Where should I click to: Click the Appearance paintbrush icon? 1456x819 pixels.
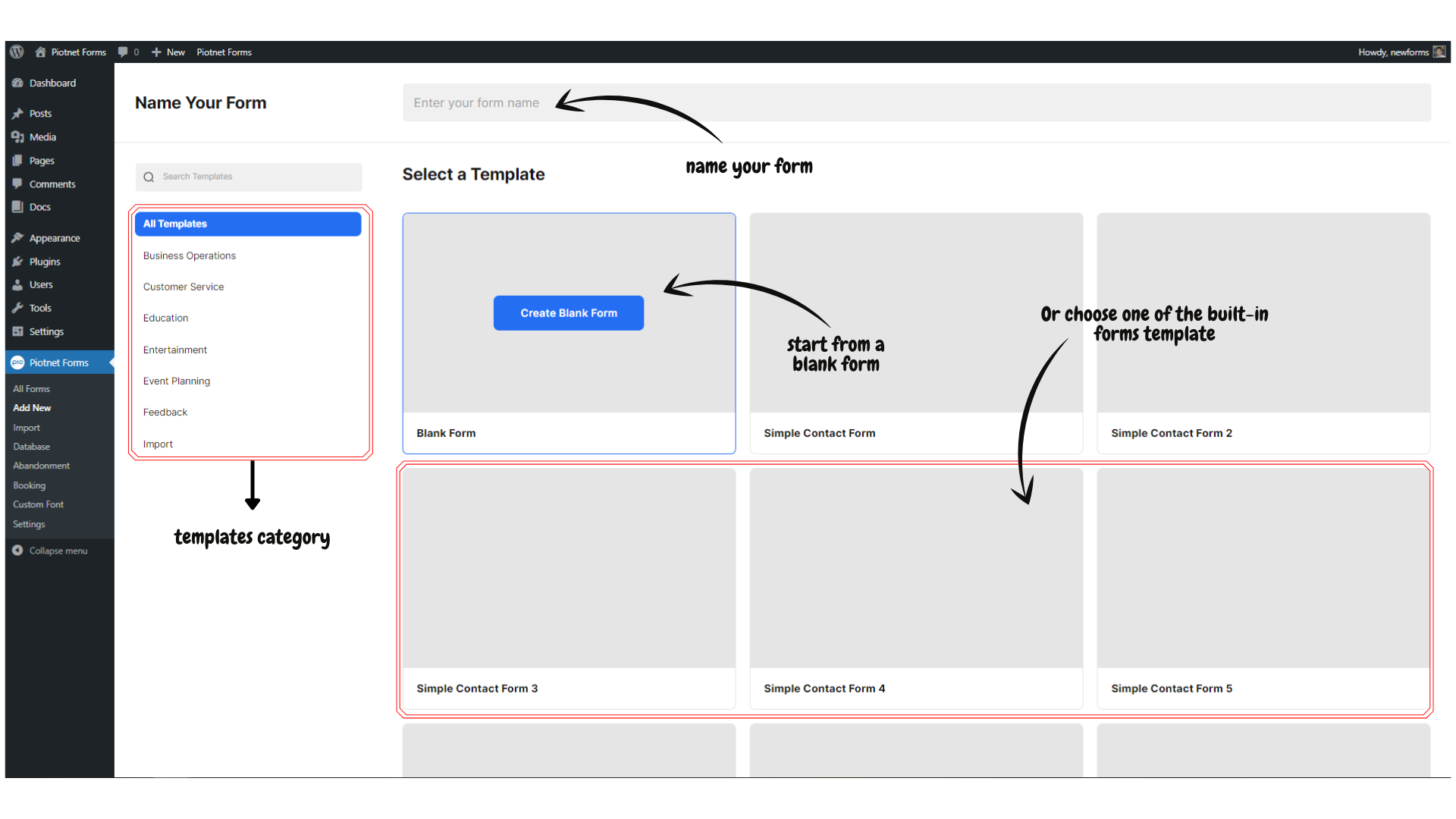pos(17,237)
